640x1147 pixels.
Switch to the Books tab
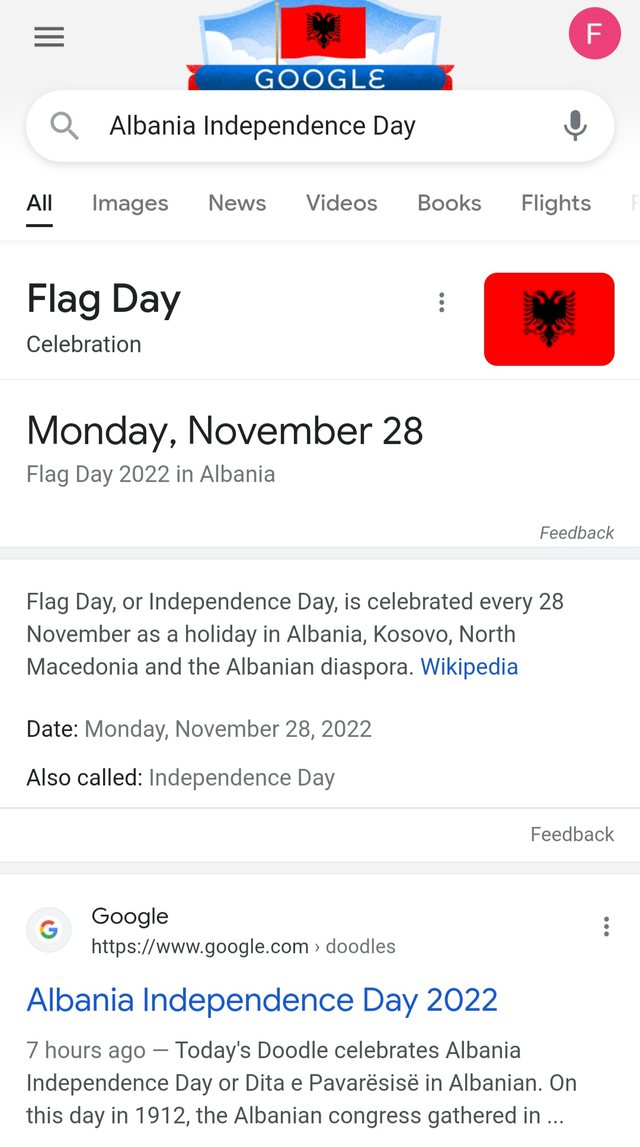(449, 203)
